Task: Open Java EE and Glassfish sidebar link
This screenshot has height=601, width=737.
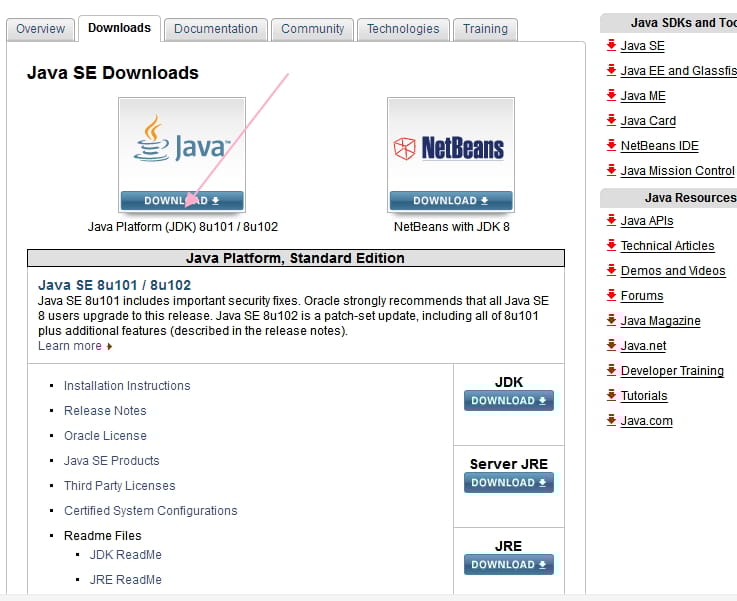Action: (x=679, y=71)
